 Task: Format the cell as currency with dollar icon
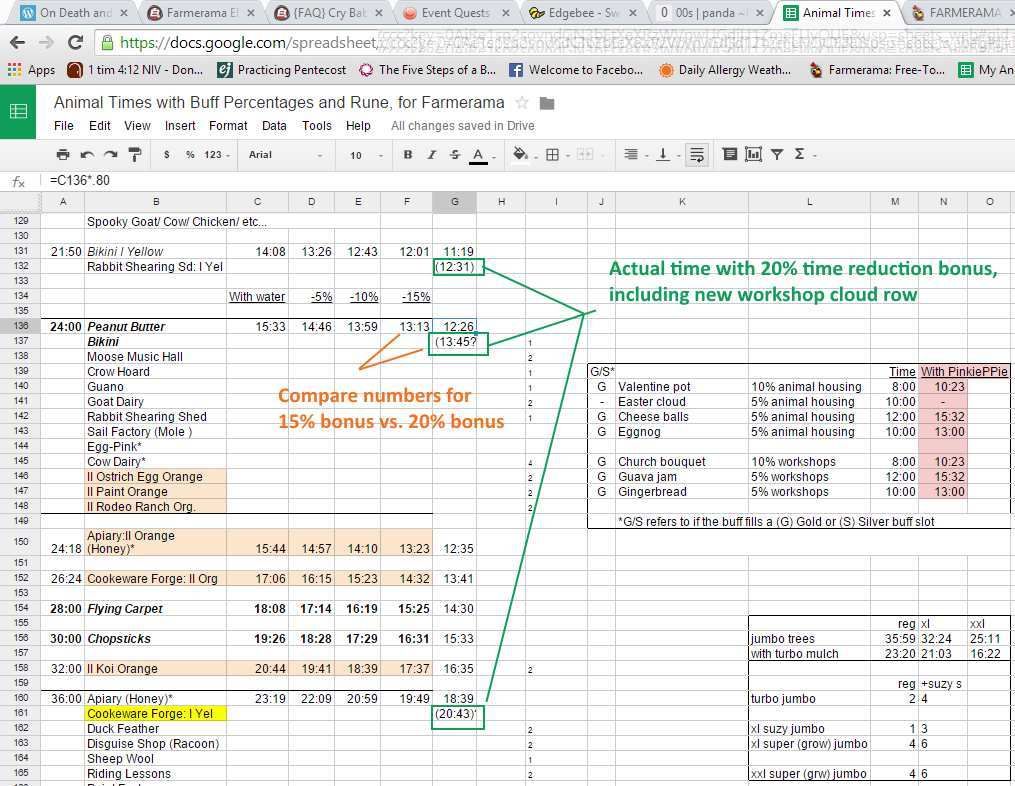[166, 155]
